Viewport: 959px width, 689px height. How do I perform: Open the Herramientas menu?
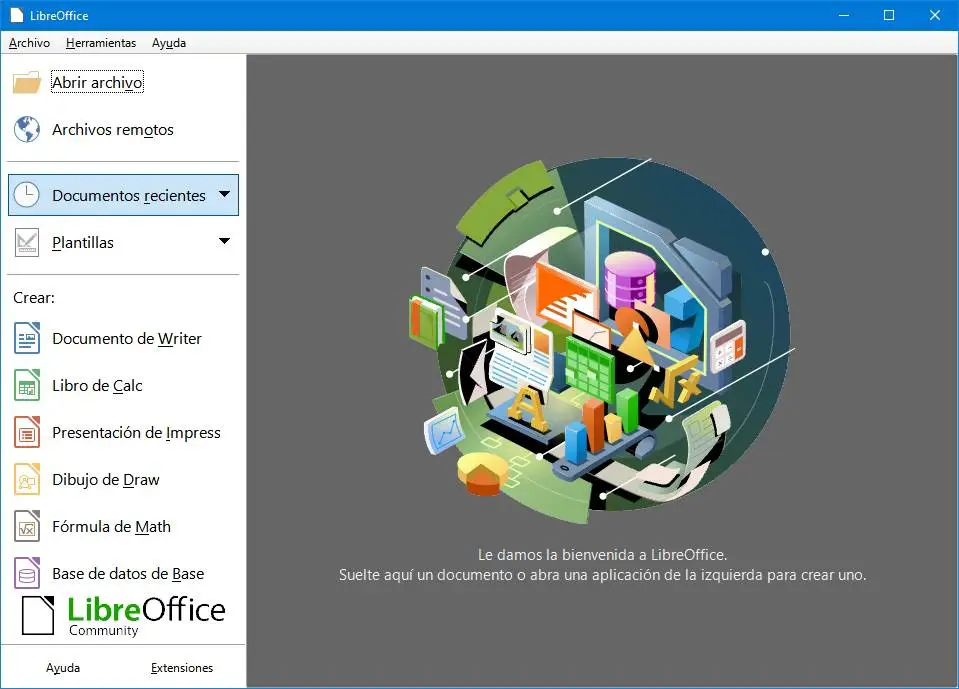[x=101, y=43]
